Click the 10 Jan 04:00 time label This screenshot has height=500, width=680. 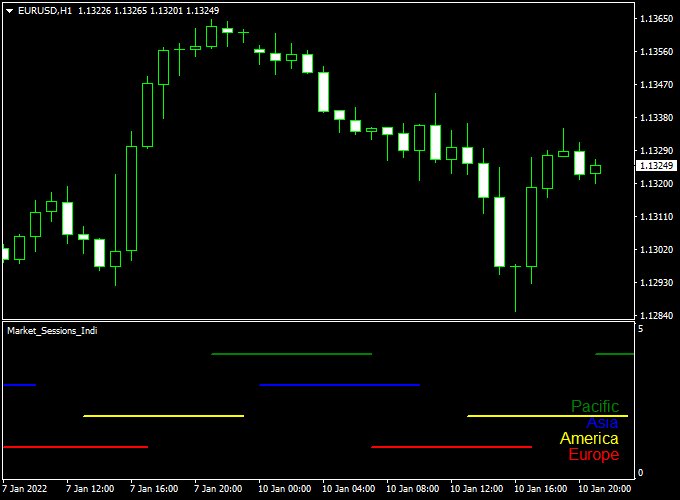[x=349, y=489]
